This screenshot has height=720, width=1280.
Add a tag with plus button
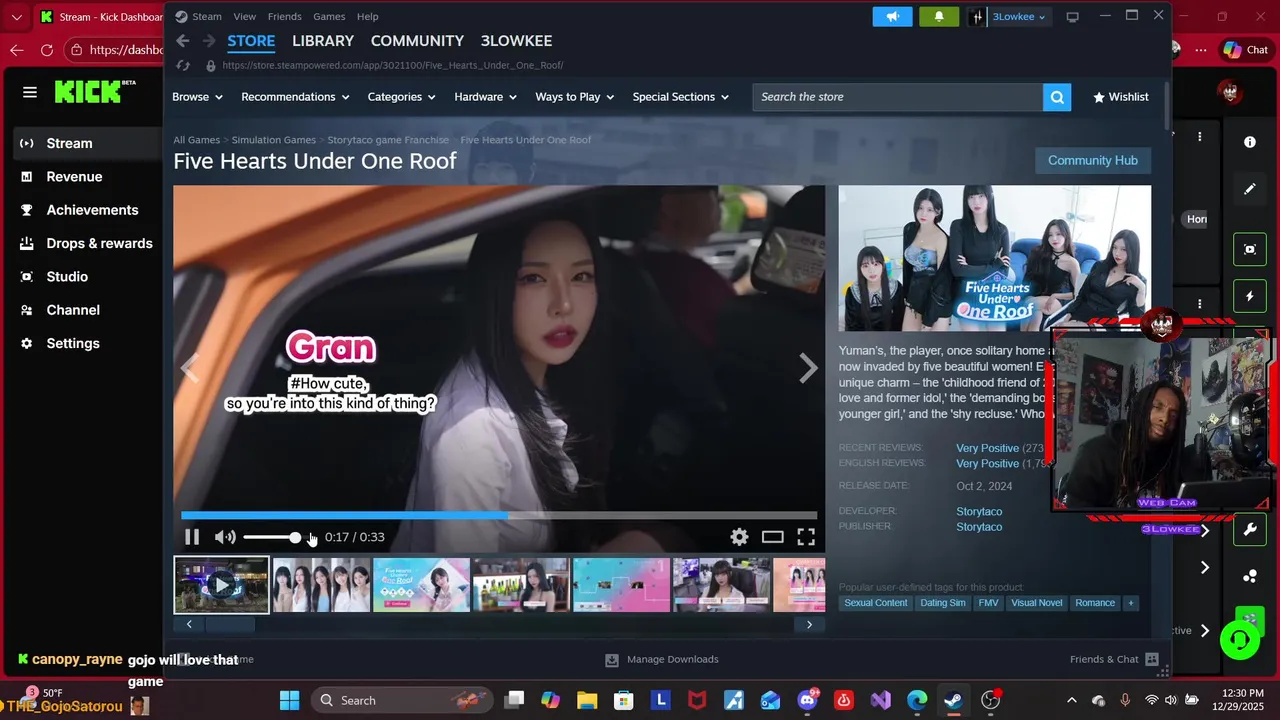point(1131,603)
